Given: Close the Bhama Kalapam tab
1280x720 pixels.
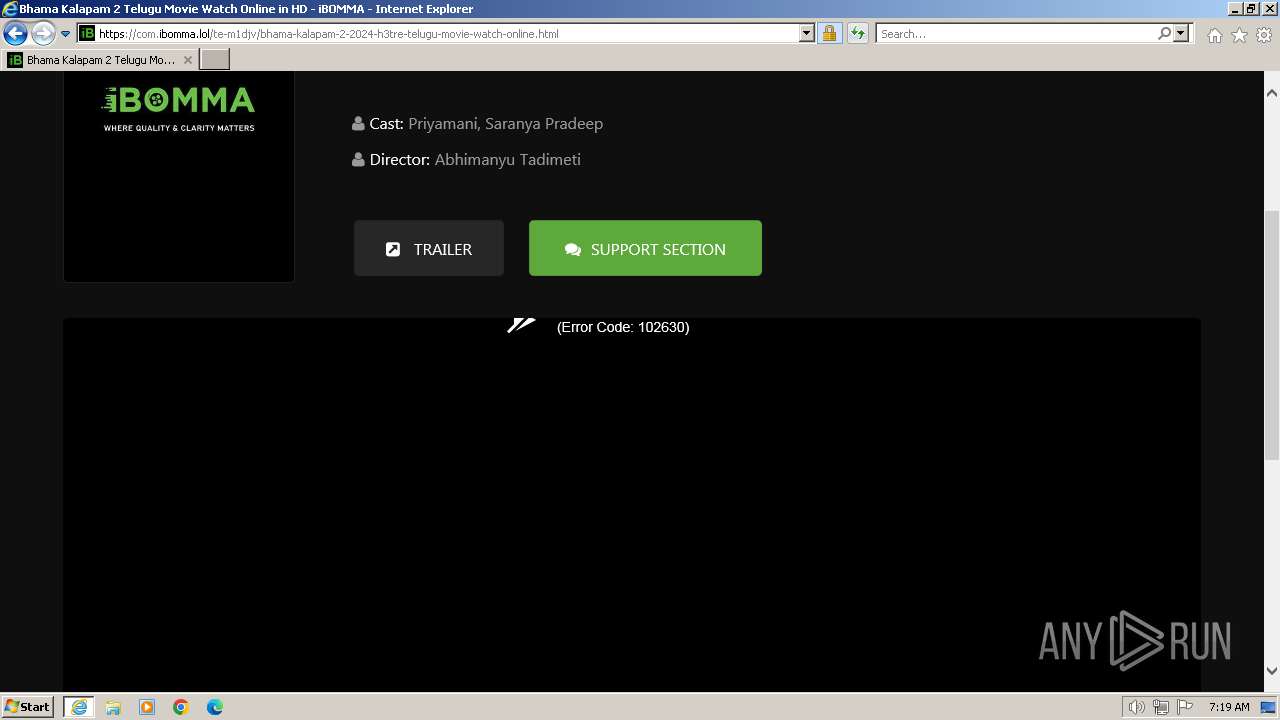Looking at the screenshot, I should 188,60.
